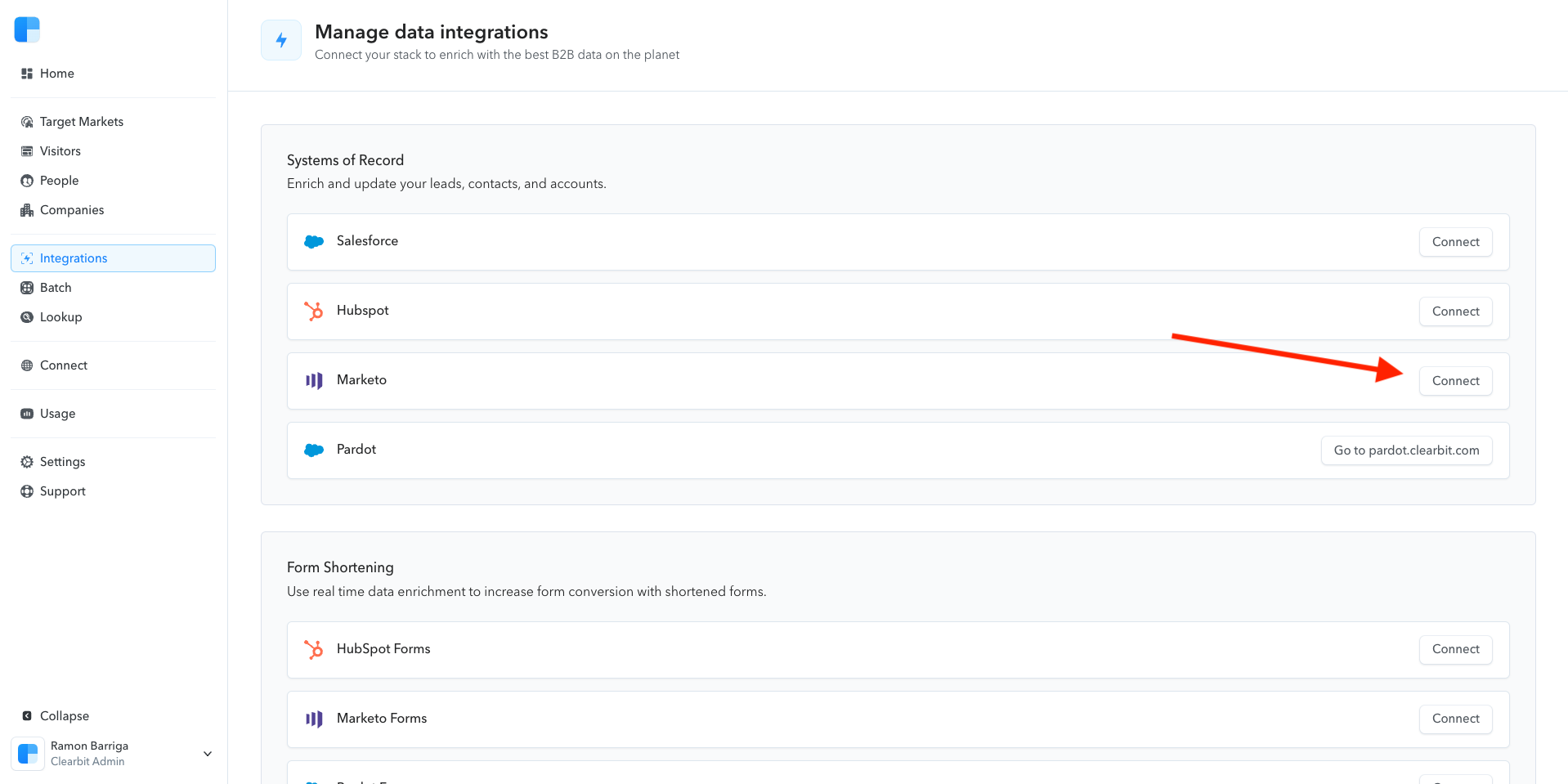Viewport: 1568px width, 784px height.
Task: Click the Ramon Barriga user name
Action: [x=89, y=746]
